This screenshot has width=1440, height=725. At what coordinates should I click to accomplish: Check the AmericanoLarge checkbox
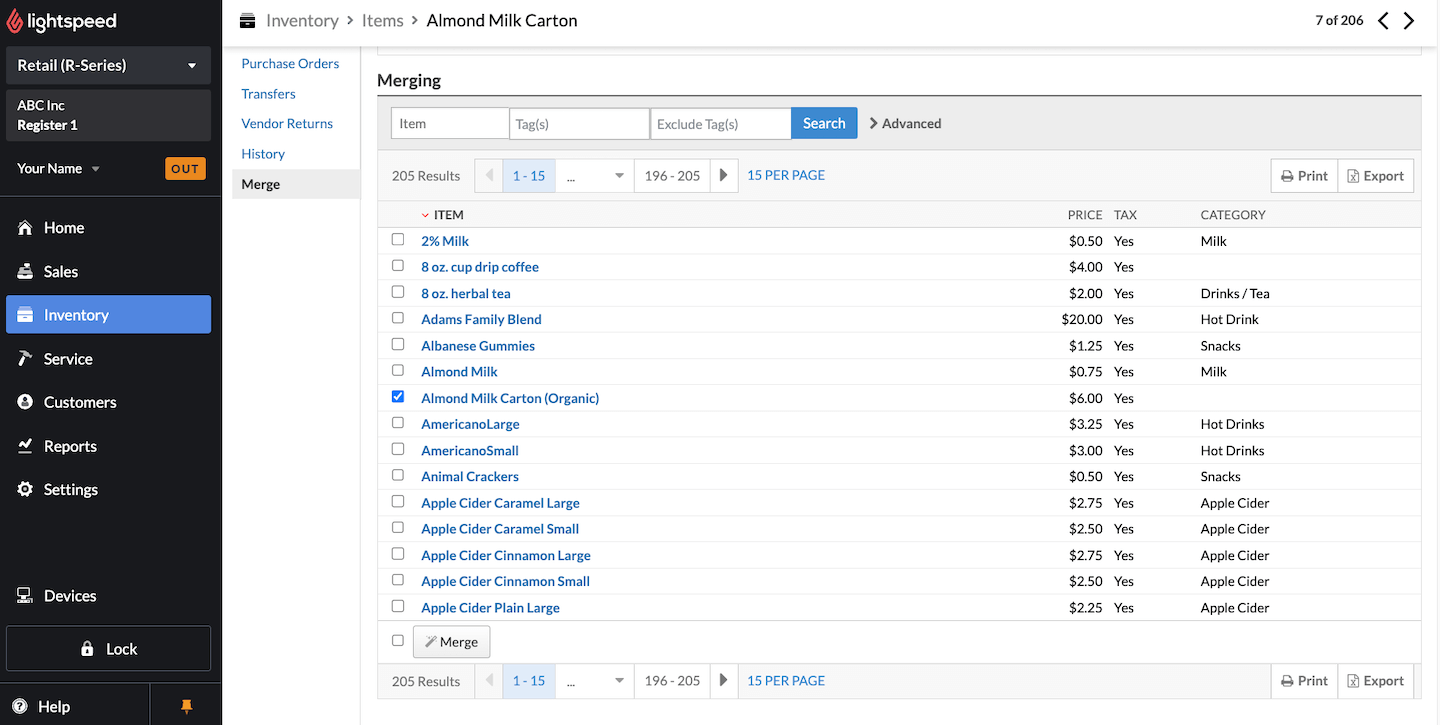[398, 423]
